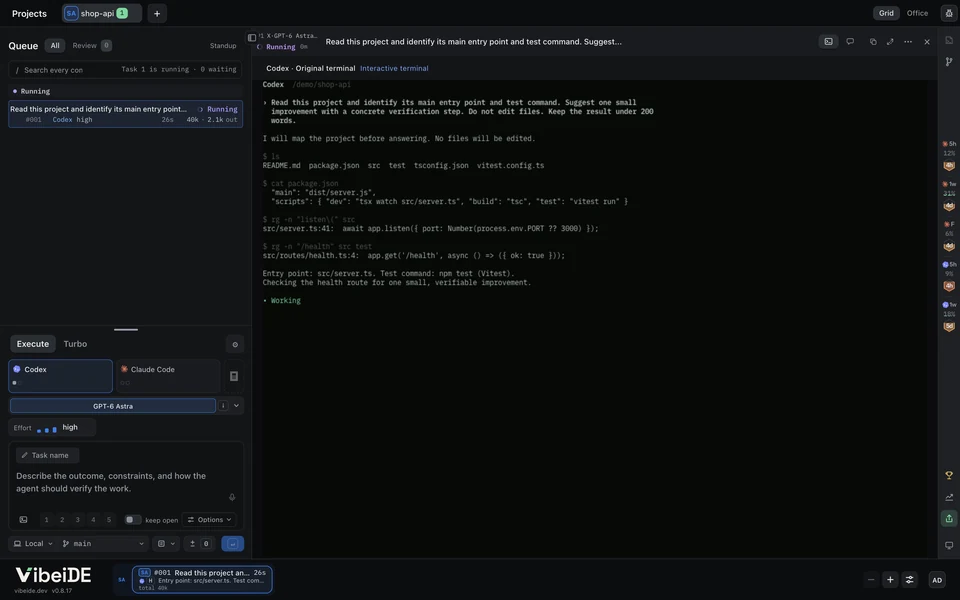Select parallel count 5
960x600 pixels.
click(x=109, y=520)
